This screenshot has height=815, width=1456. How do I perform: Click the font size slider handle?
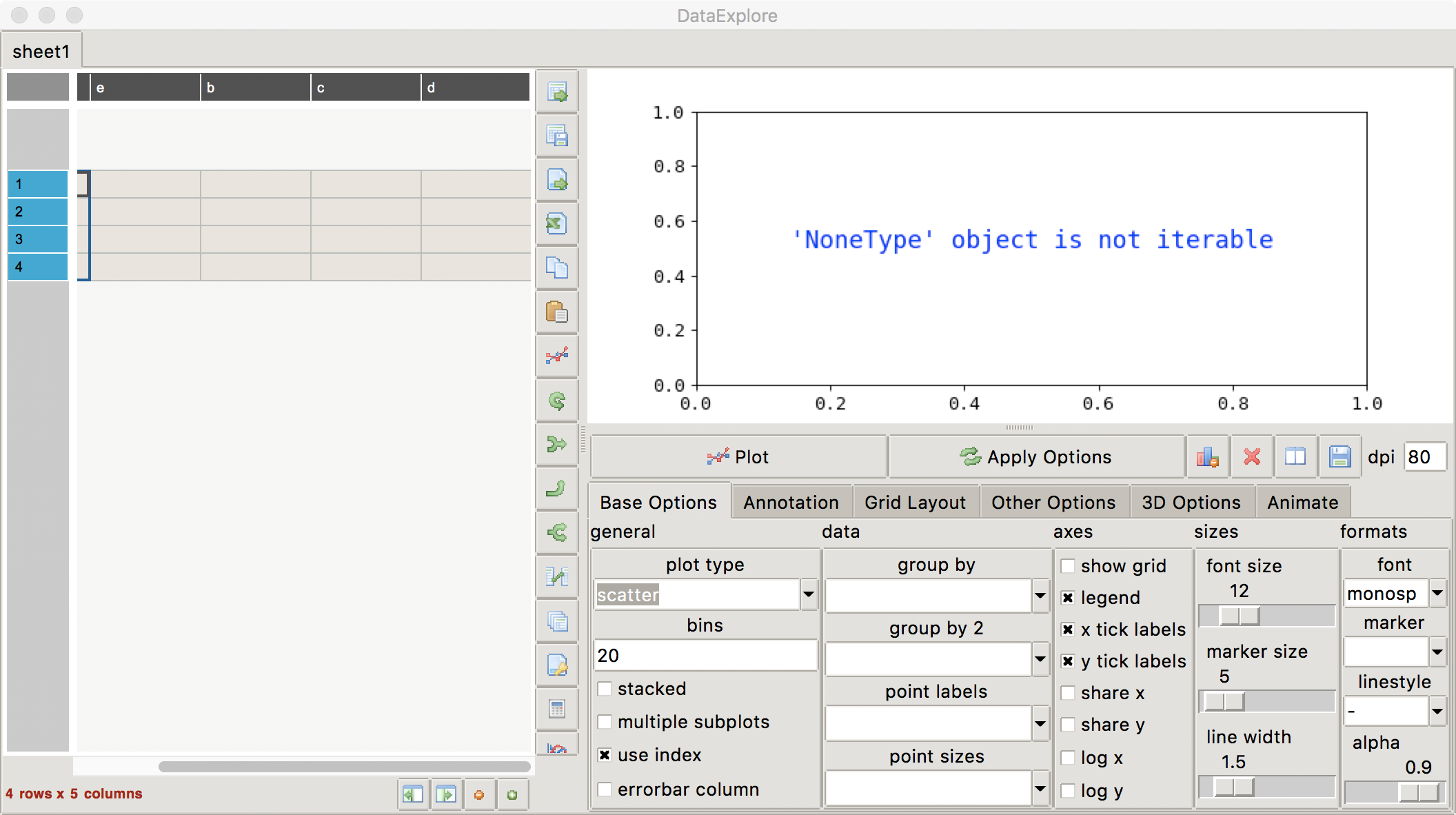(1240, 616)
